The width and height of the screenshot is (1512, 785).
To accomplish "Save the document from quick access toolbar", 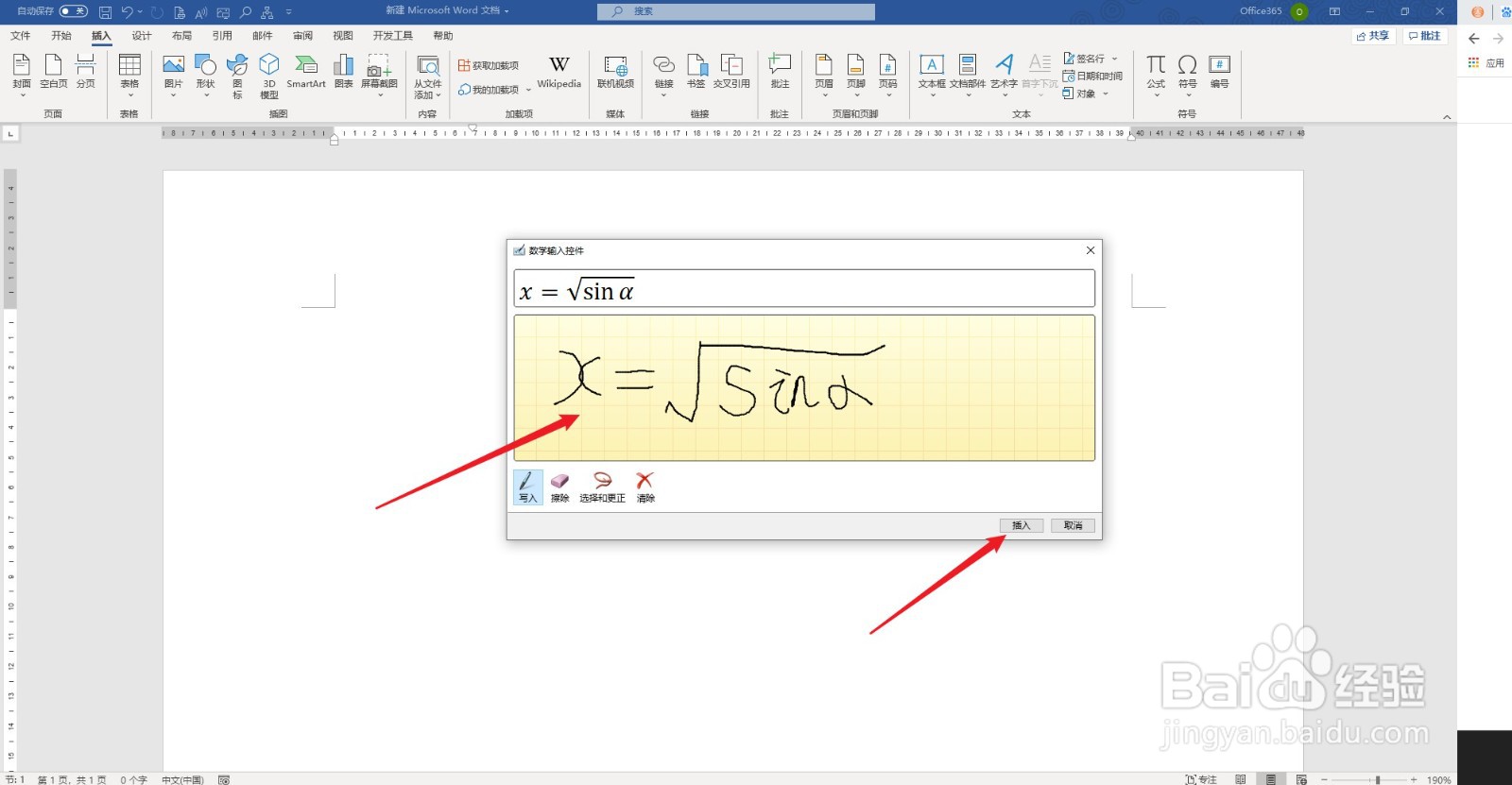I will (105, 11).
